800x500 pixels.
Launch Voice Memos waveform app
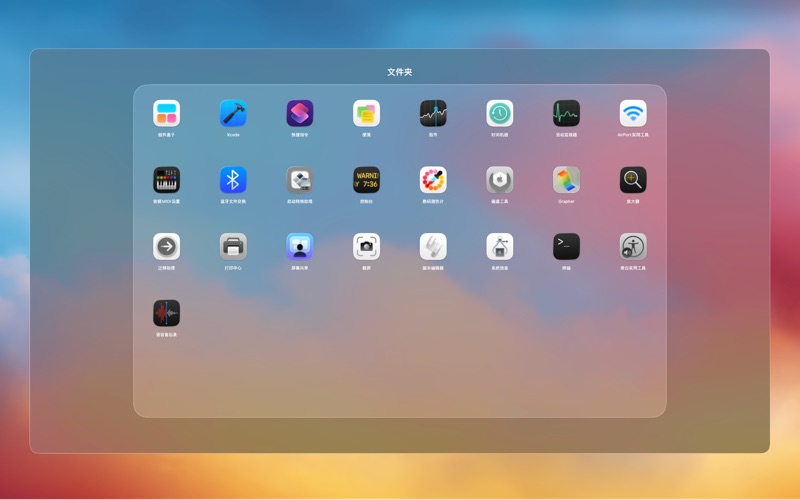166,313
